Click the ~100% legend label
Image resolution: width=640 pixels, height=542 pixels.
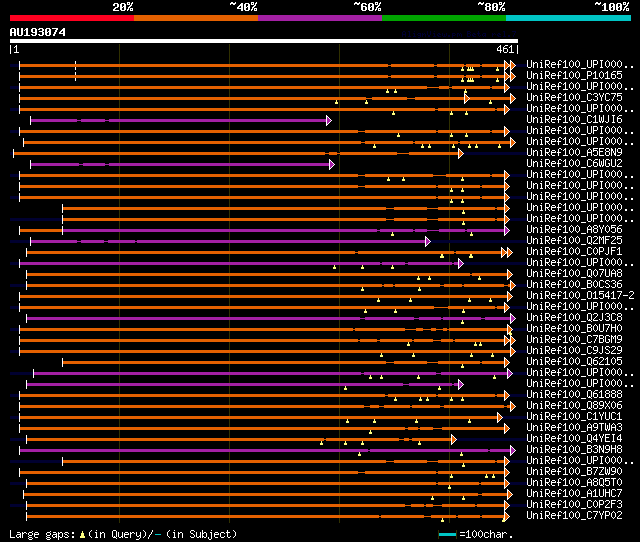611,7
